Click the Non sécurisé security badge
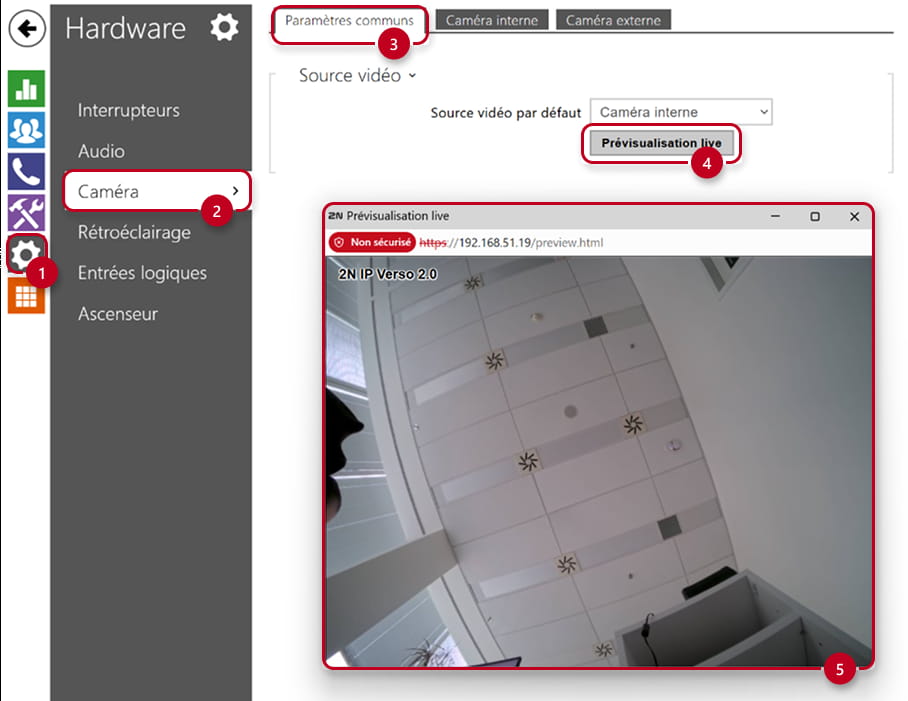The height and width of the screenshot is (701, 908). point(372,243)
